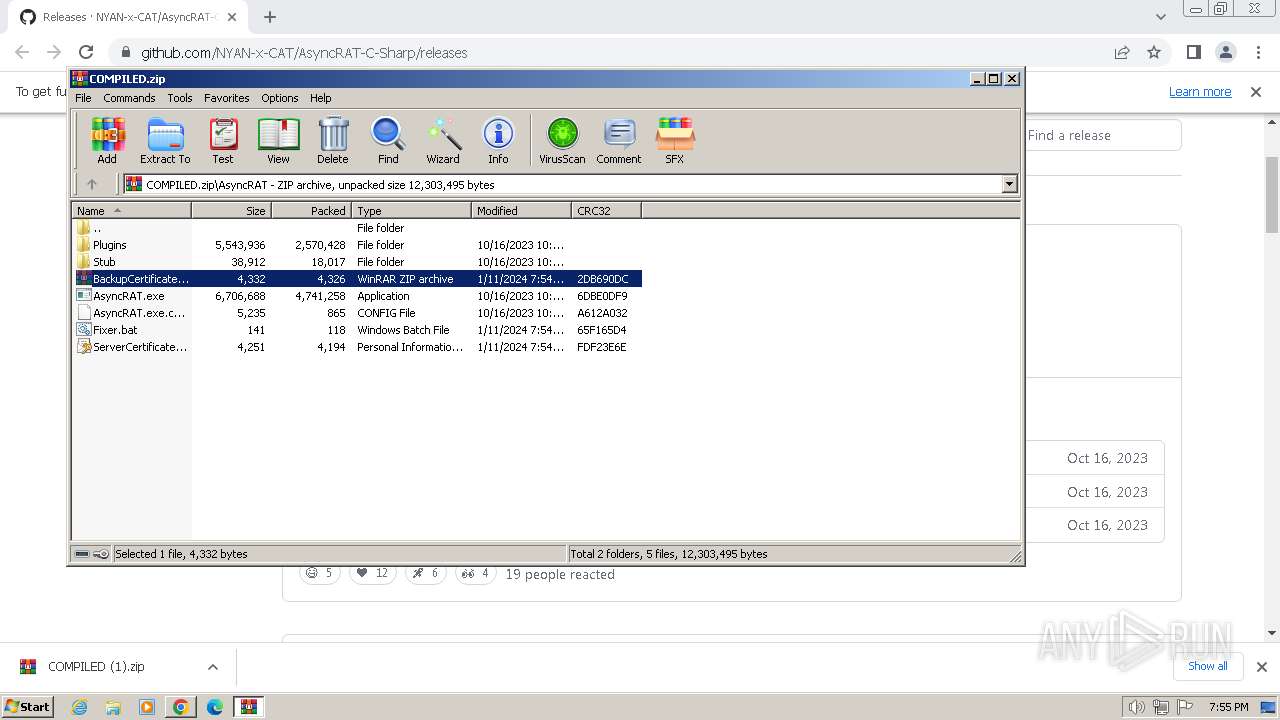Viewport: 1280px width, 720px height.
Task: Open the browser profile avatar
Action: [1225, 53]
